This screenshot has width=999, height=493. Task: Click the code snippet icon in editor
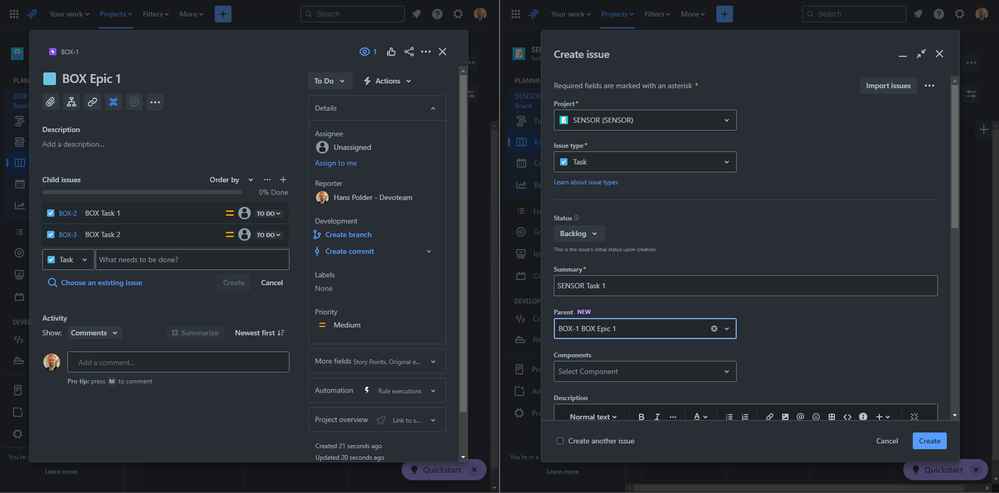pyautogui.click(x=847, y=417)
